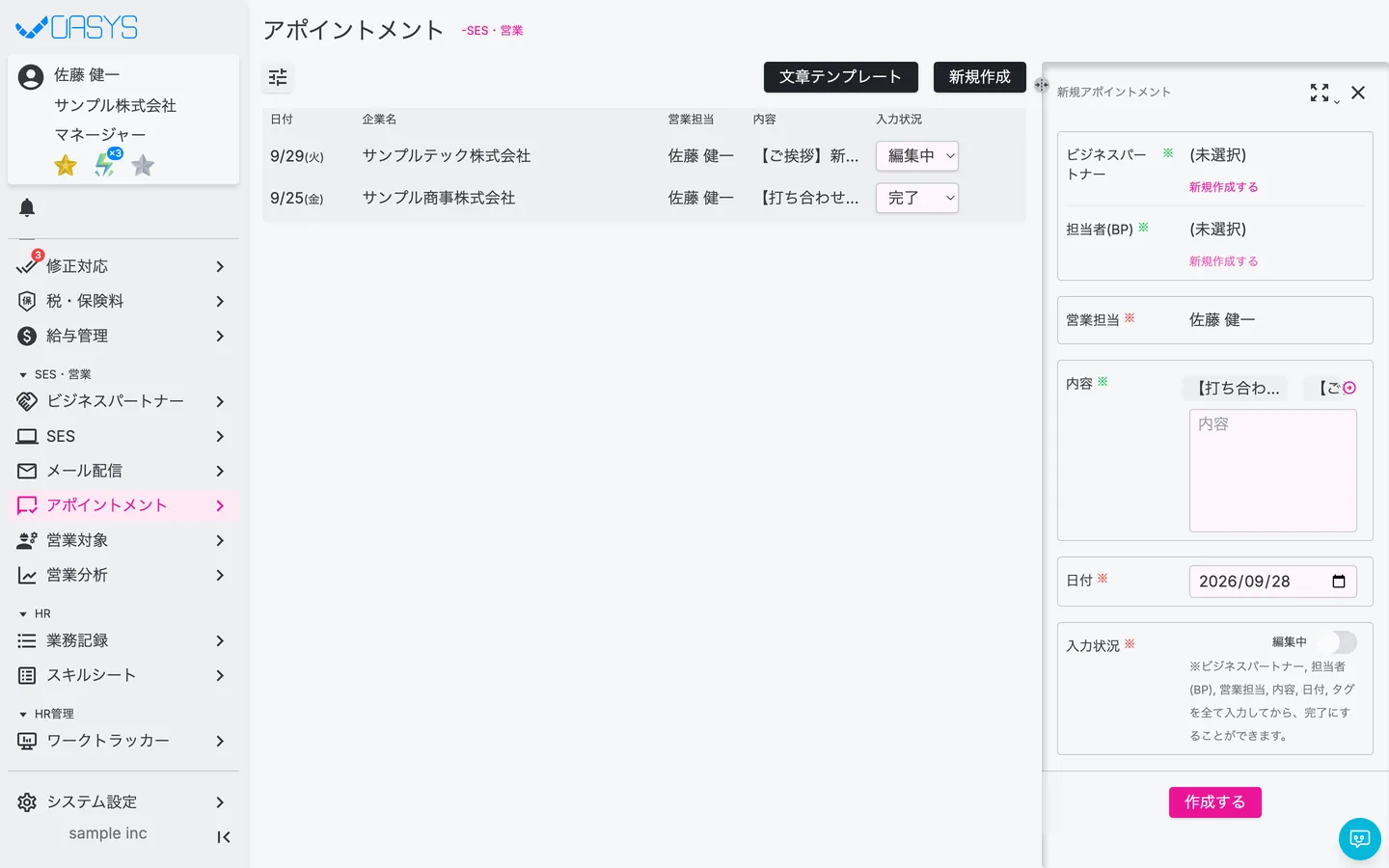Open ビジネスパートナー sidebar menu
The image size is (1389, 868).
pos(123,401)
